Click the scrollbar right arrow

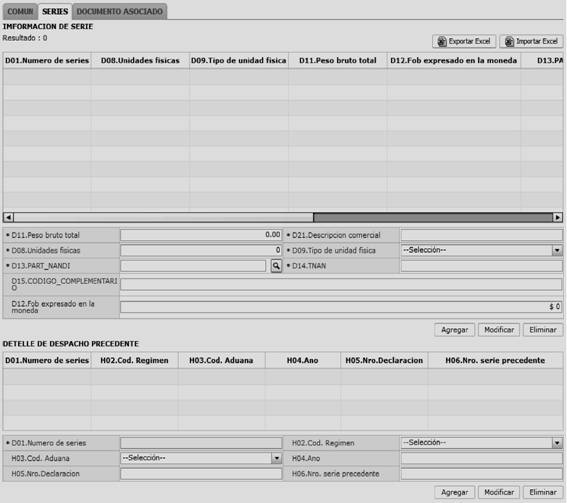557,217
